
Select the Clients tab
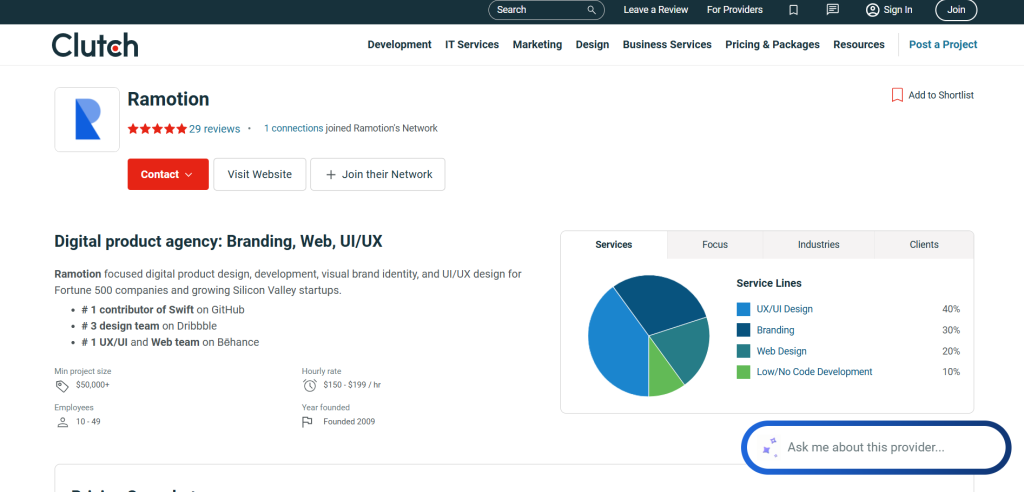click(924, 245)
